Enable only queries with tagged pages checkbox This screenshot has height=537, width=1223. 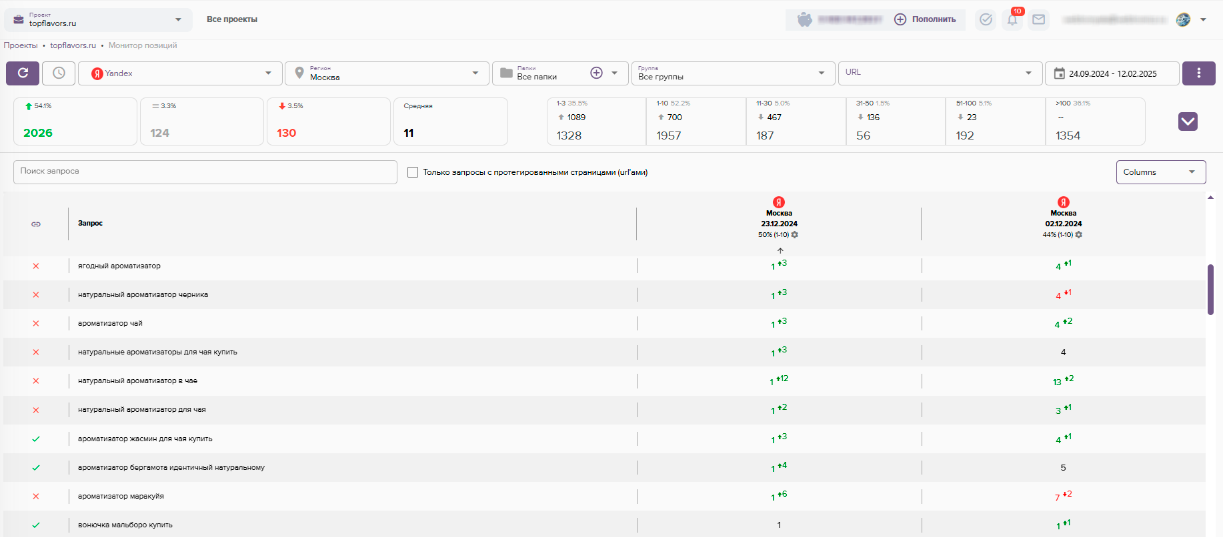pos(412,172)
